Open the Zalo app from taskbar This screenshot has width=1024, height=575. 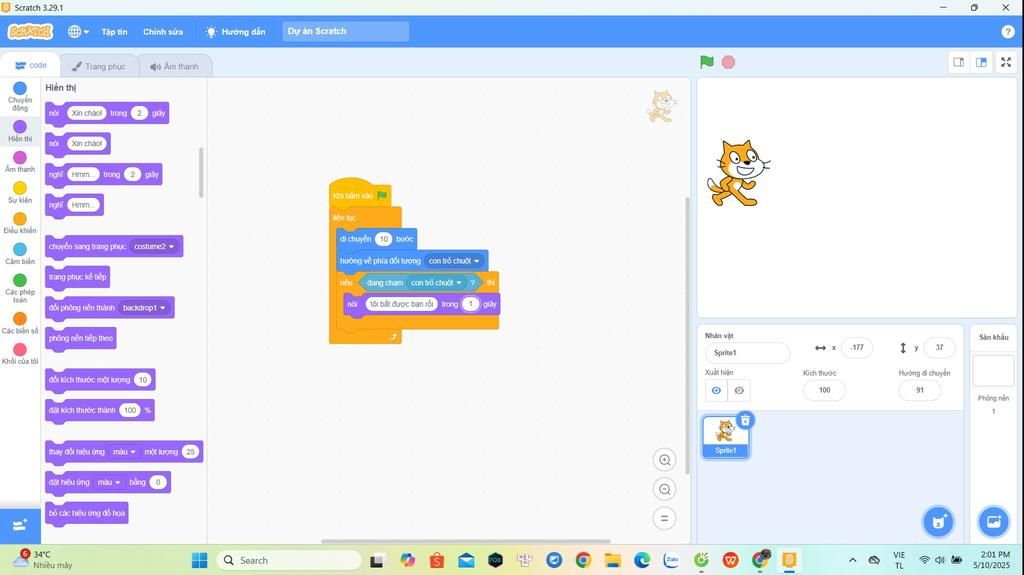pyautogui.click(x=671, y=560)
